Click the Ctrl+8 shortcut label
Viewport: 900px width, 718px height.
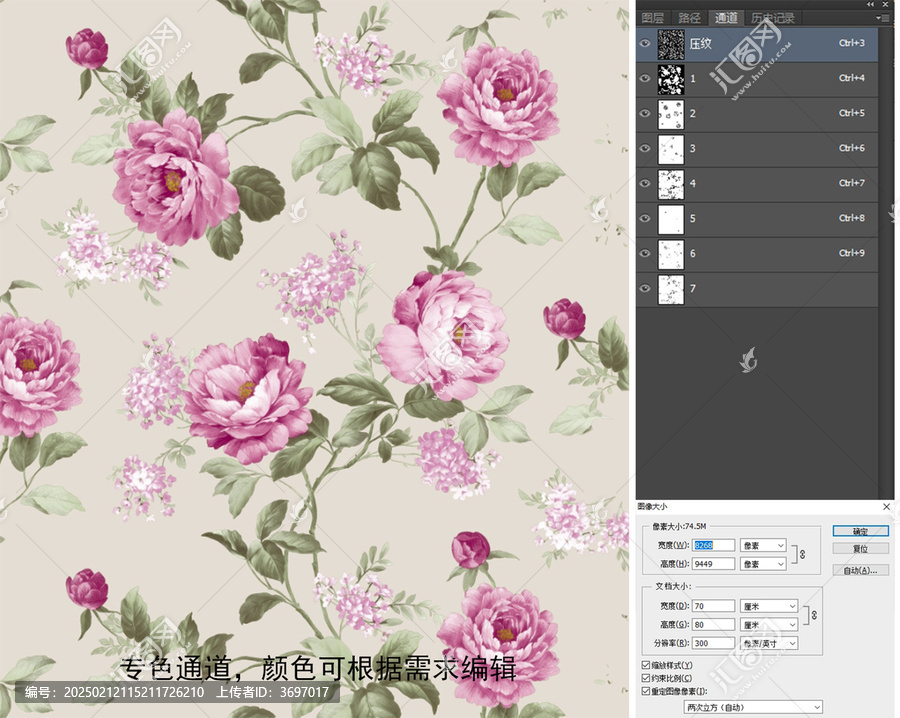click(x=852, y=218)
